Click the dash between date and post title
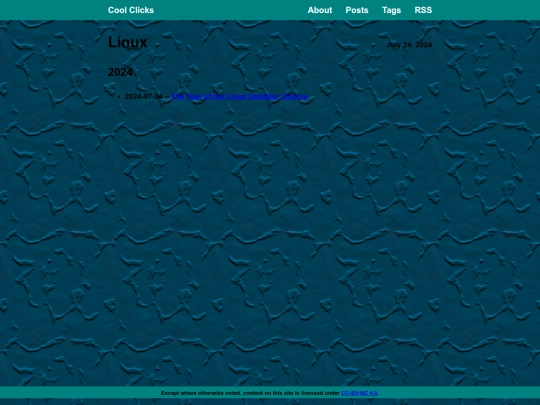This screenshot has width=540, height=405. pos(167,96)
